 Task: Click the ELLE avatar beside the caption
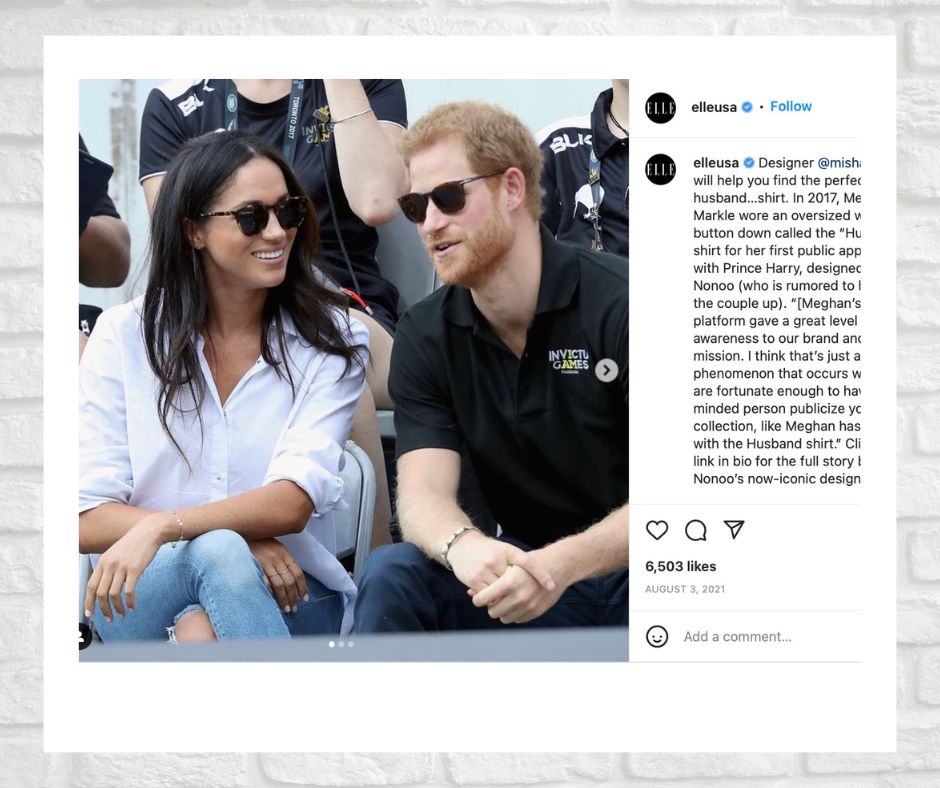pyautogui.click(x=661, y=169)
